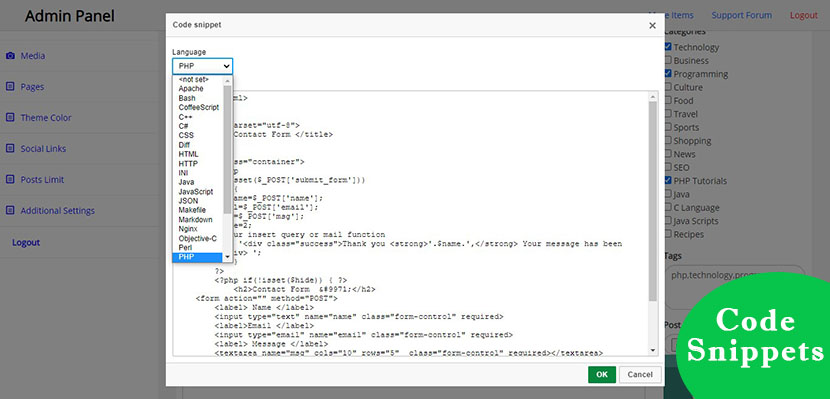Select highlighted PHP option in list
This screenshot has width=830, height=399.
198,257
